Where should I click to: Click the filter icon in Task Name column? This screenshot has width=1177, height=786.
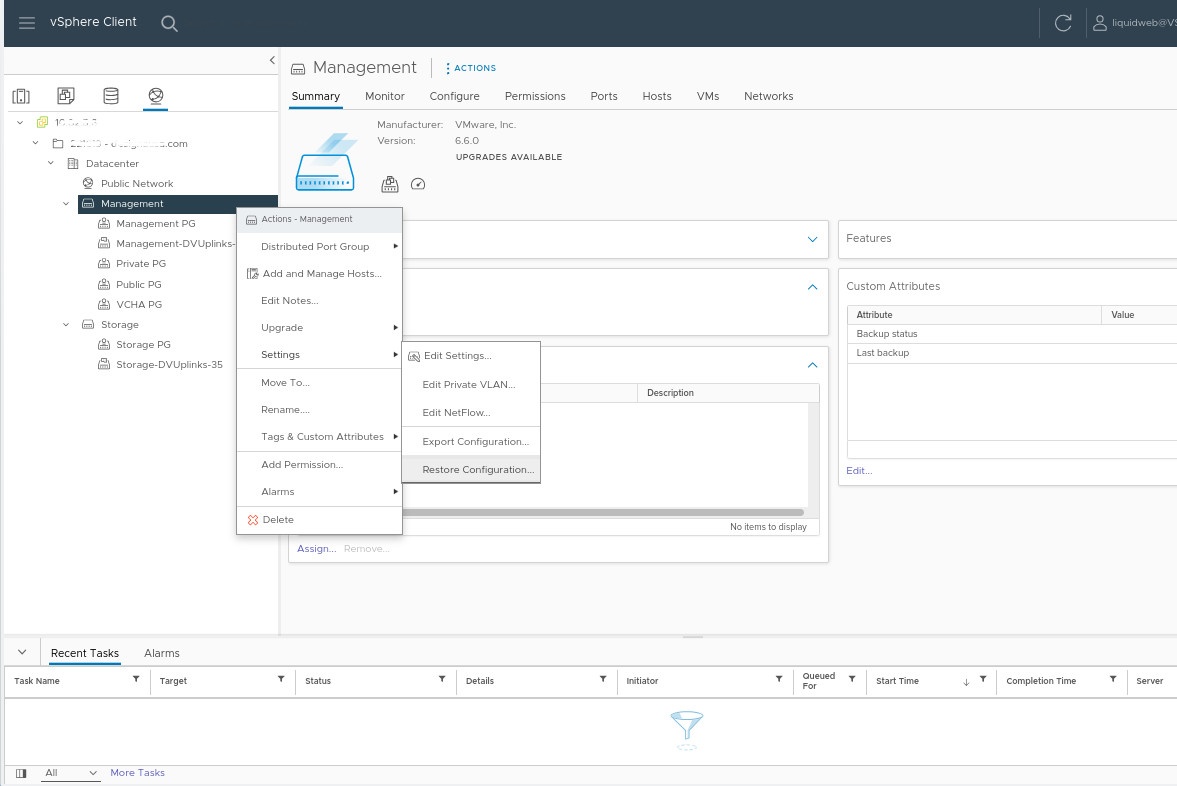tap(136, 679)
